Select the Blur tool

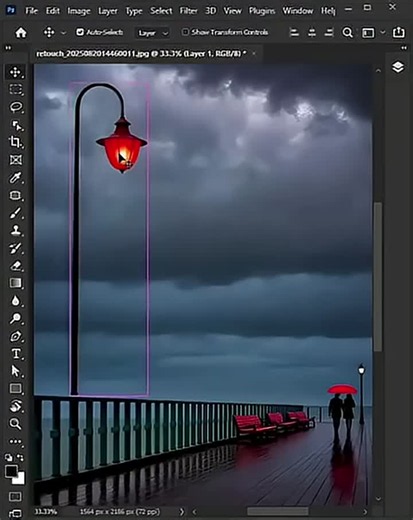point(15,301)
